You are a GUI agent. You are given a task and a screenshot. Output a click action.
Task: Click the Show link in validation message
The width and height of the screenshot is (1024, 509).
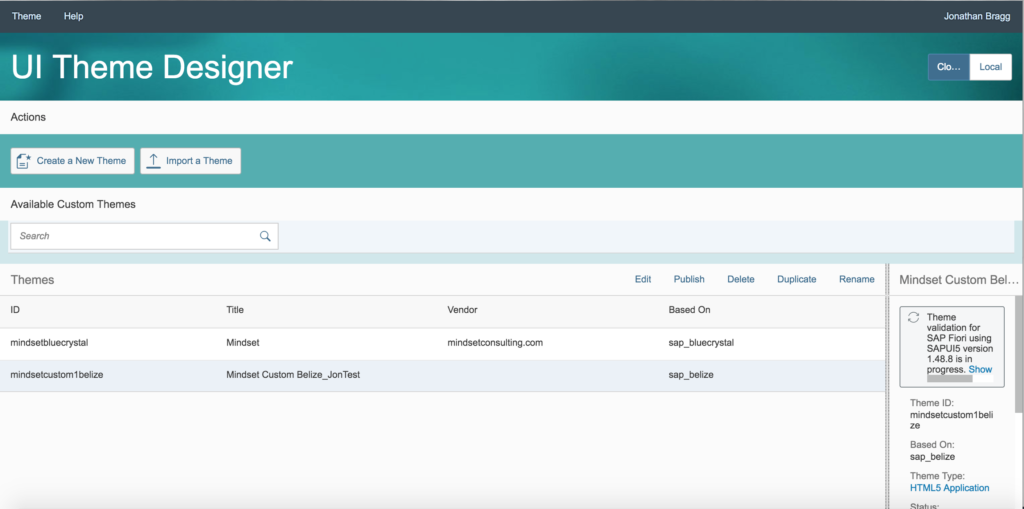click(x=980, y=369)
